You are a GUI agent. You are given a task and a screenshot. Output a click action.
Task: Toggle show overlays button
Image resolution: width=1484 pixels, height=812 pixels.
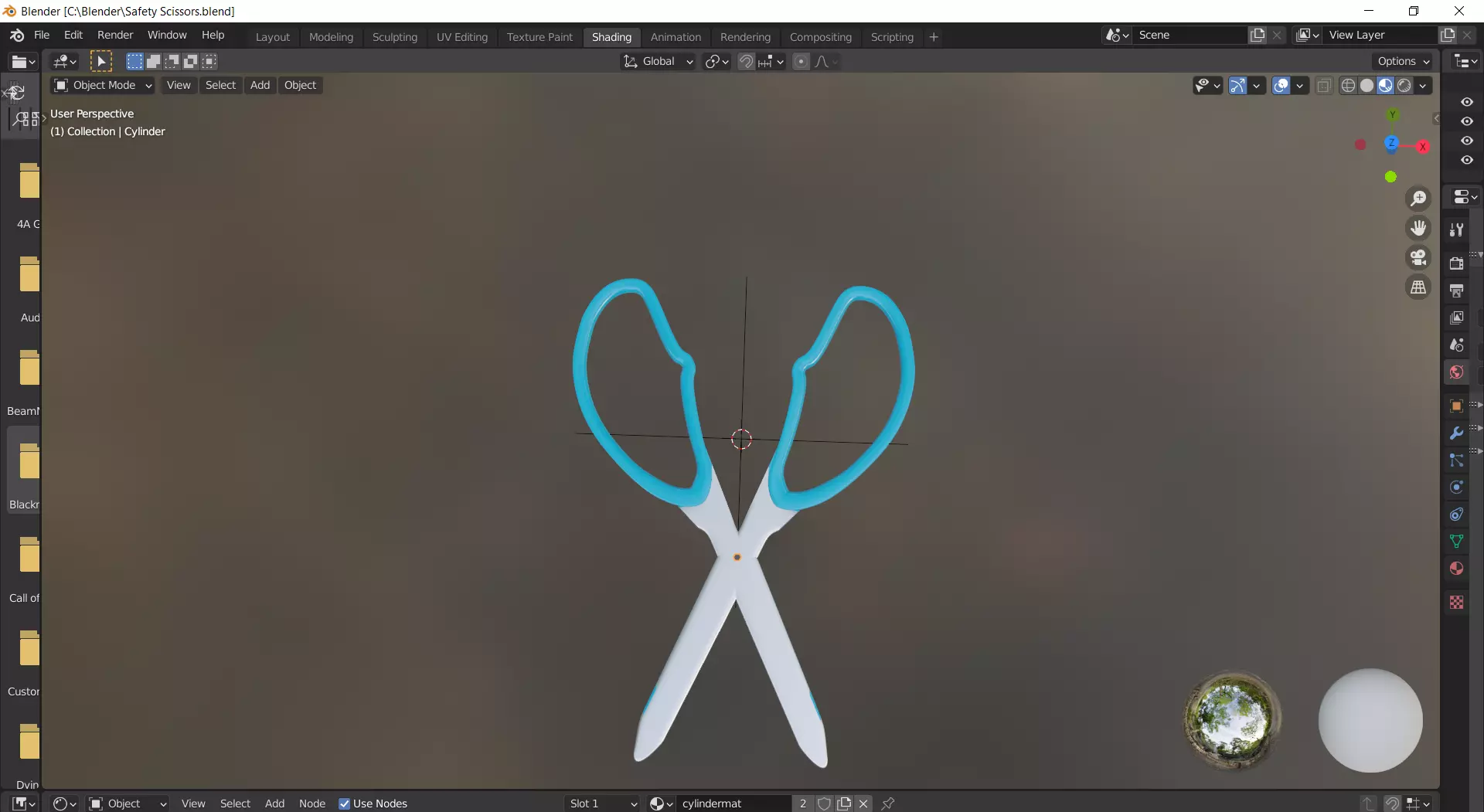point(1281,85)
